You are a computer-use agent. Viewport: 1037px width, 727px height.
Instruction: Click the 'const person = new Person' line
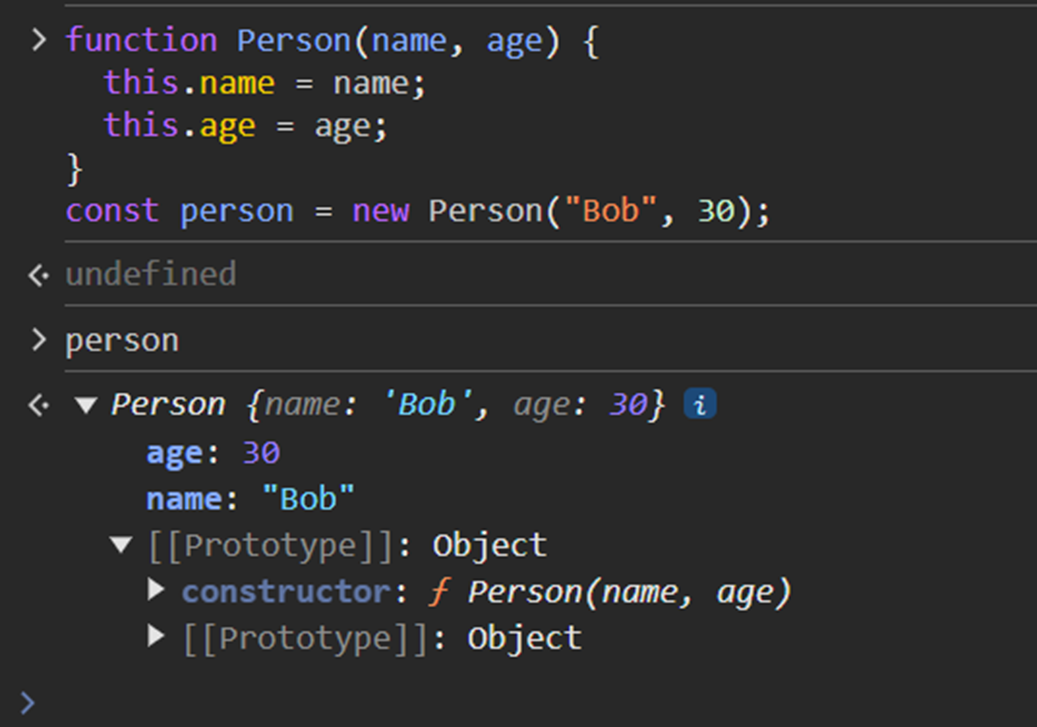pyautogui.click(x=417, y=212)
